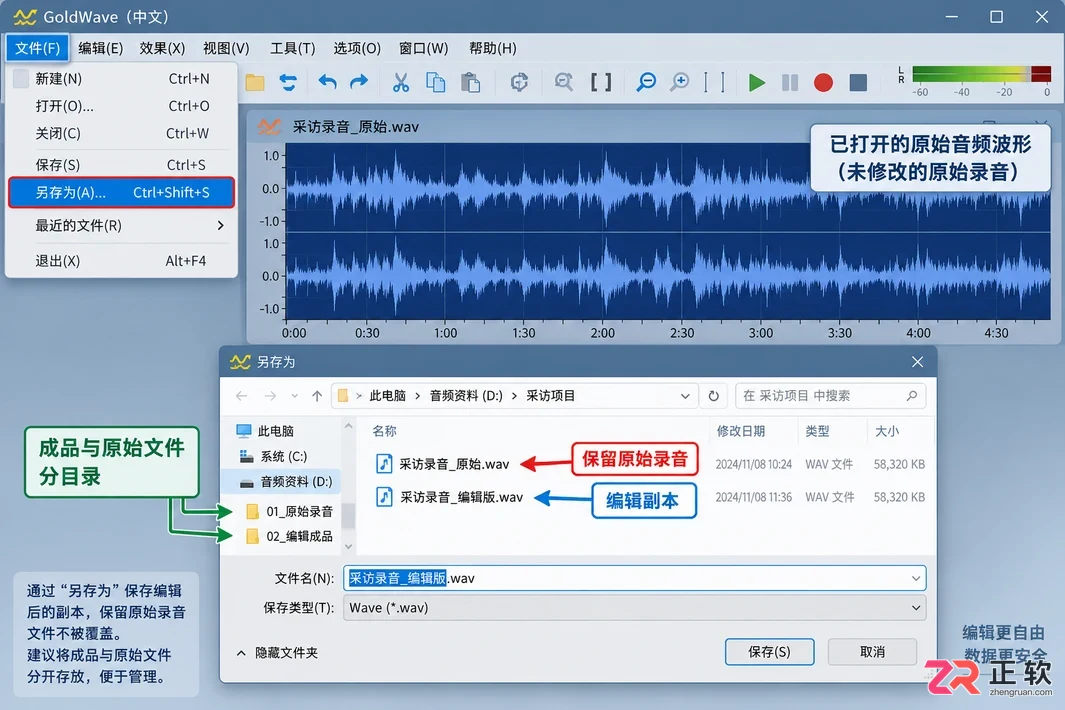Choose 关闭(C) from the file menu
This screenshot has width=1065, height=710.
[x=122, y=133]
